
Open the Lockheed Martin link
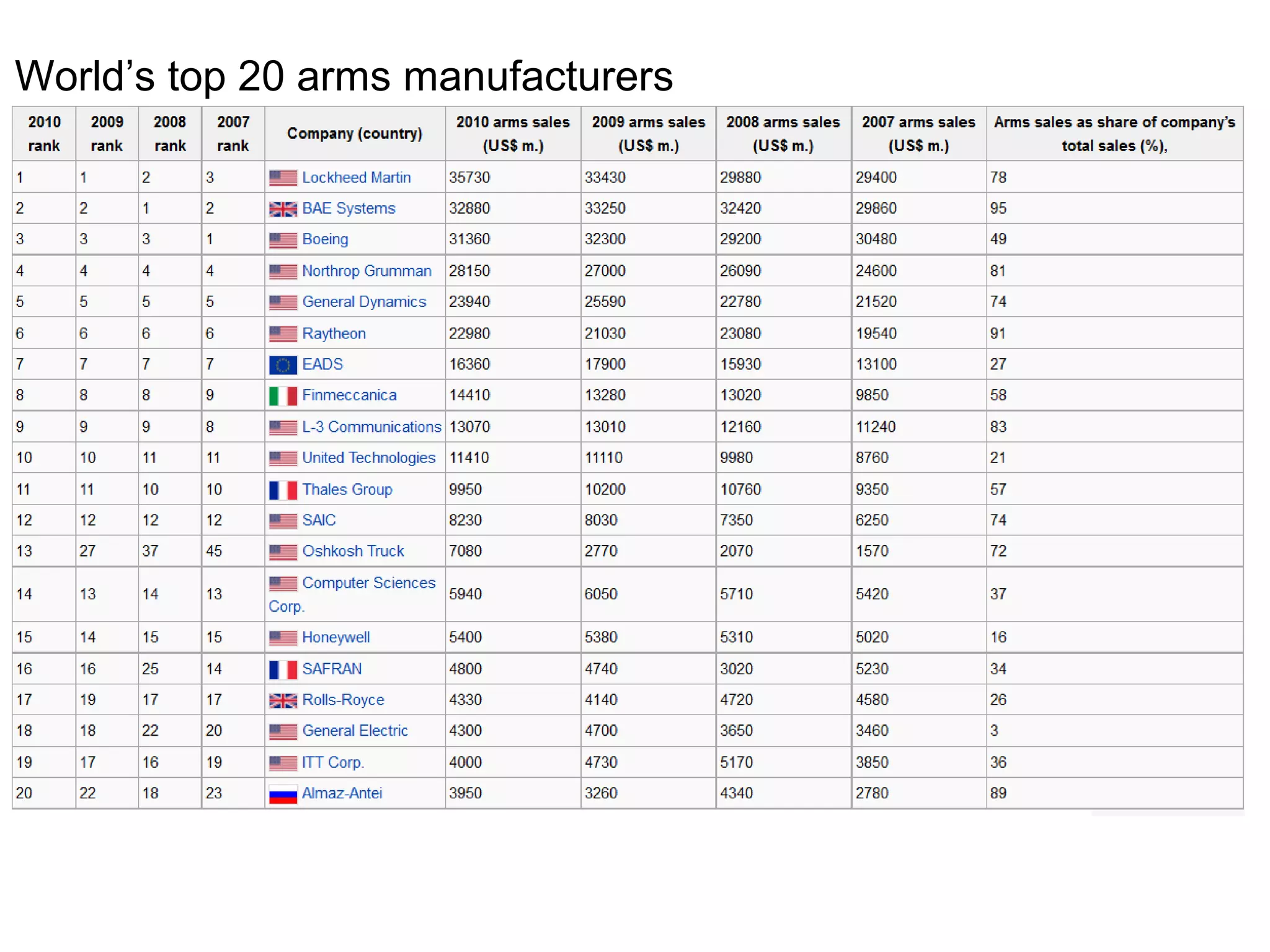357,177
